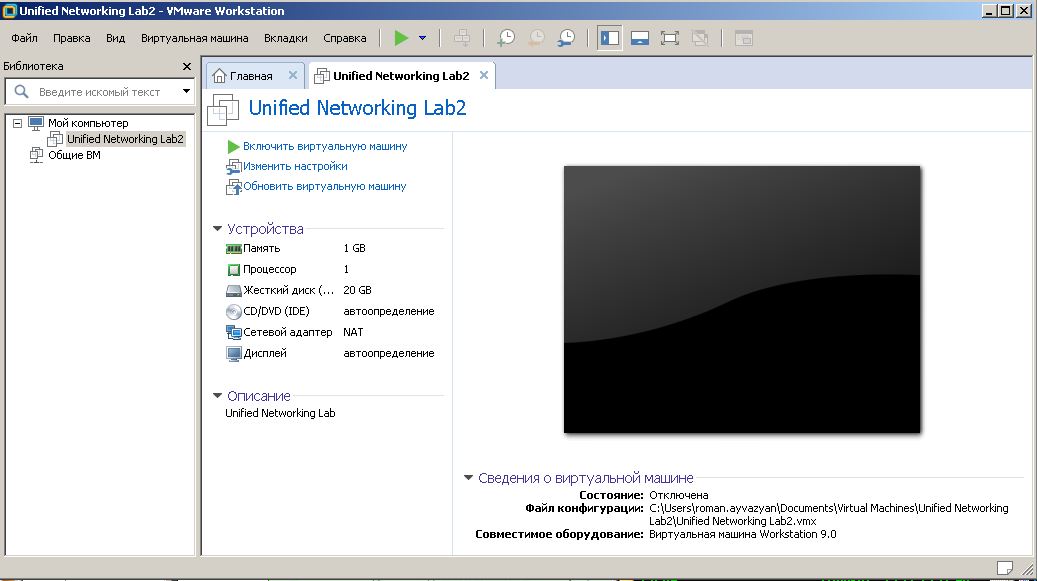
Task: Click Изменить настройки link
Action: (295, 167)
